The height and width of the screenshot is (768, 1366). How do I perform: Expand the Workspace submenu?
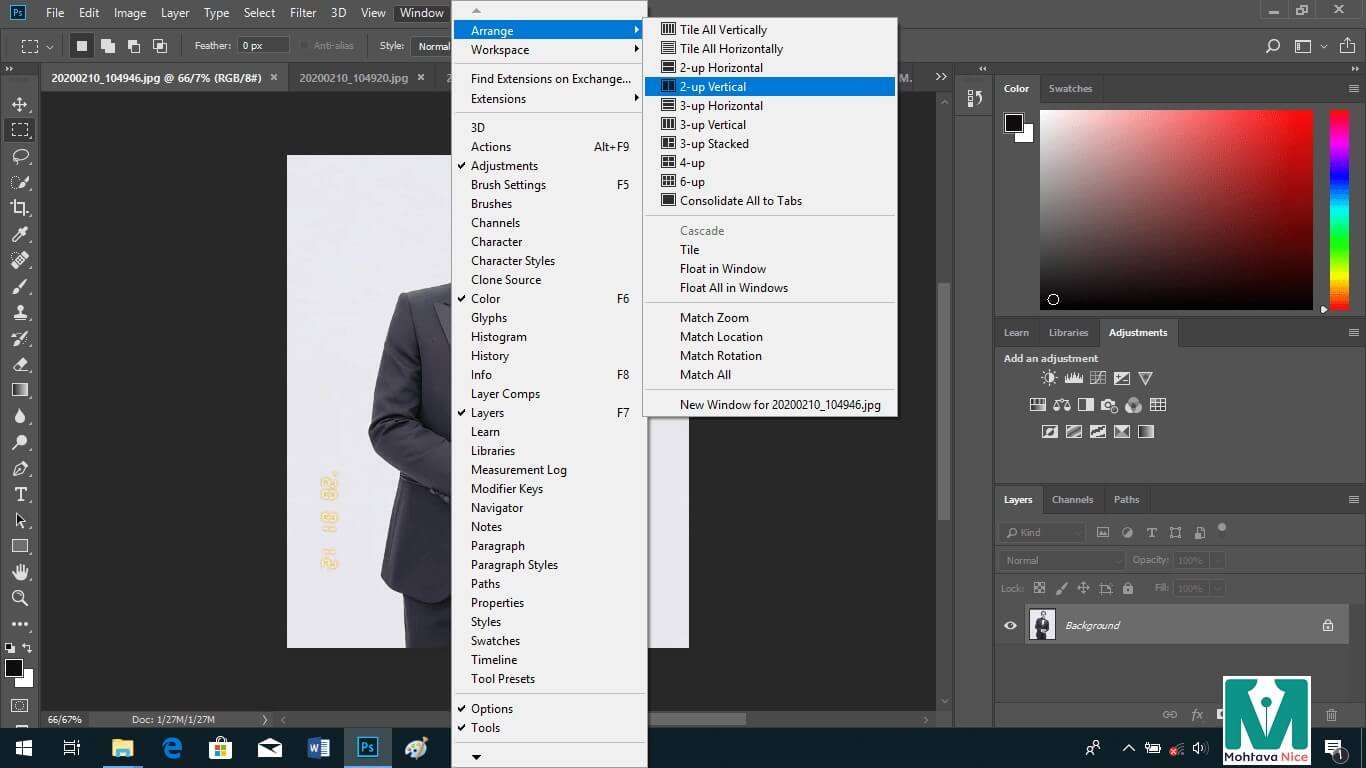(x=549, y=50)
